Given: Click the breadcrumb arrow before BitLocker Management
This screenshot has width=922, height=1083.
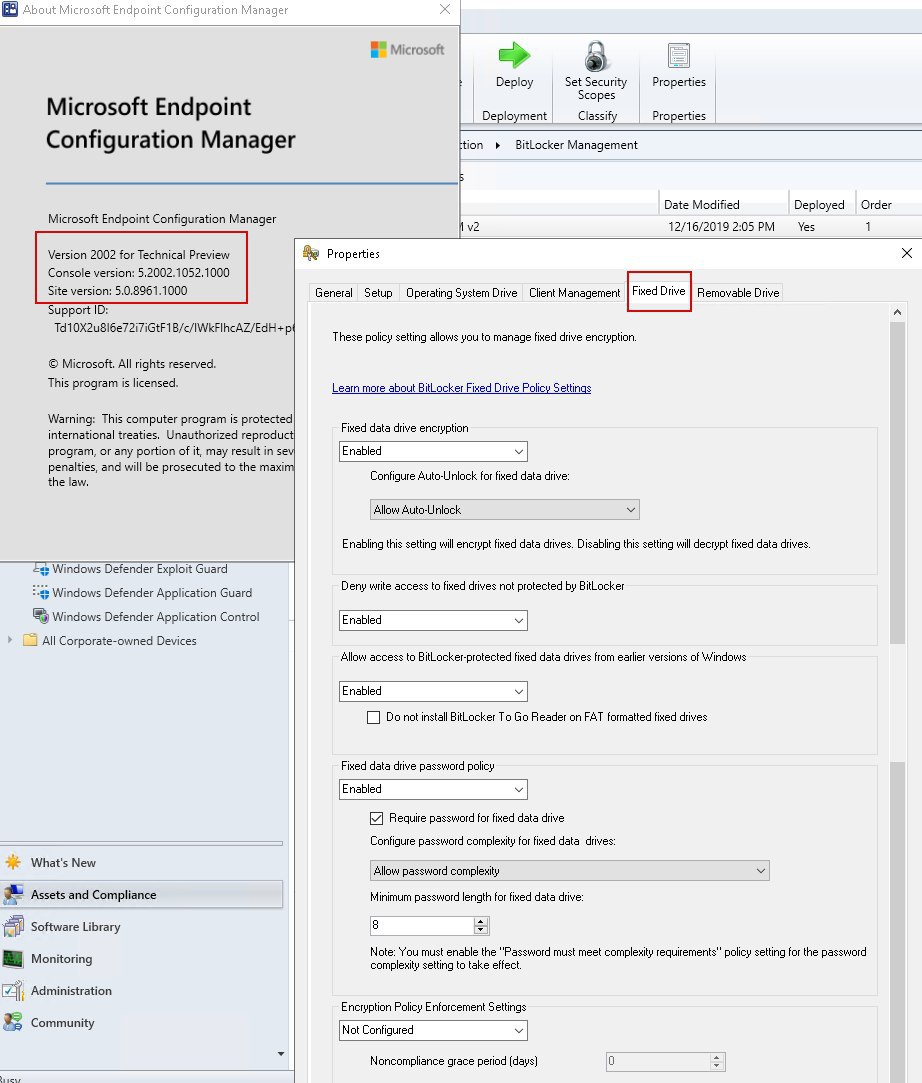Looking at the screenshot, I should click(498, 145).
